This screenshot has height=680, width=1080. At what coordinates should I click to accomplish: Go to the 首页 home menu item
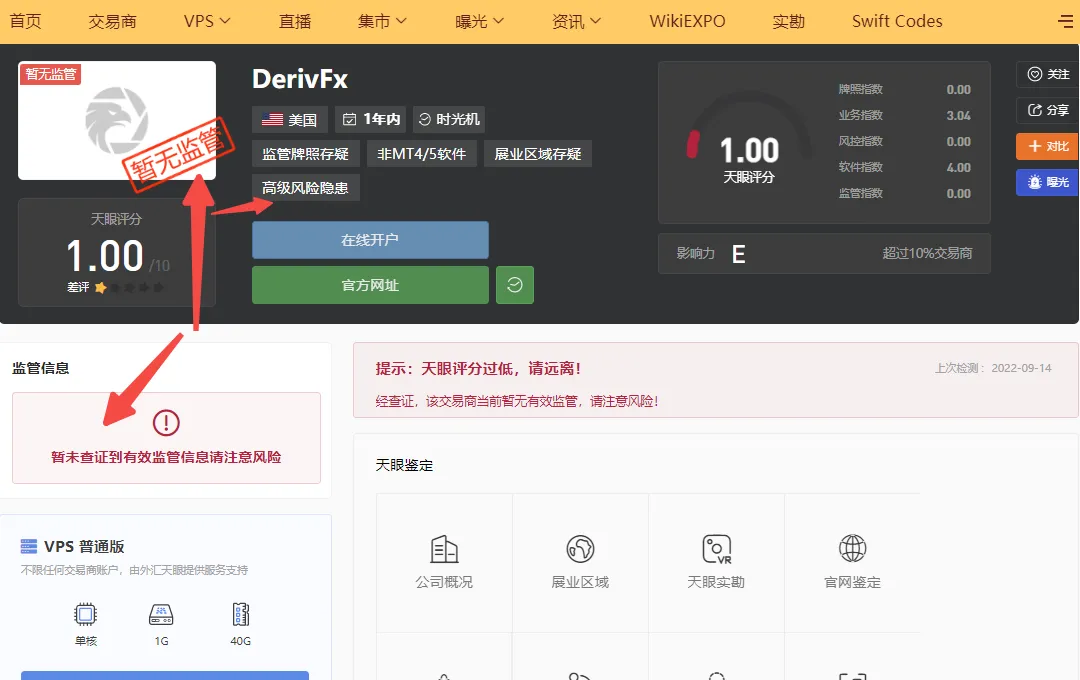pyautogui.click(x=25, y=21)
